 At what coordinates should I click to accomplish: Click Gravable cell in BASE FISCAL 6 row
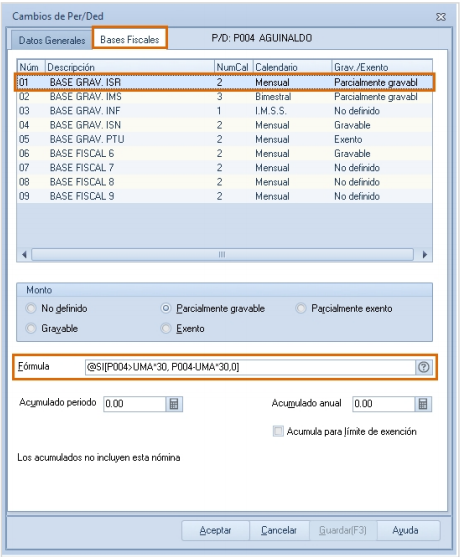point(352,153)
